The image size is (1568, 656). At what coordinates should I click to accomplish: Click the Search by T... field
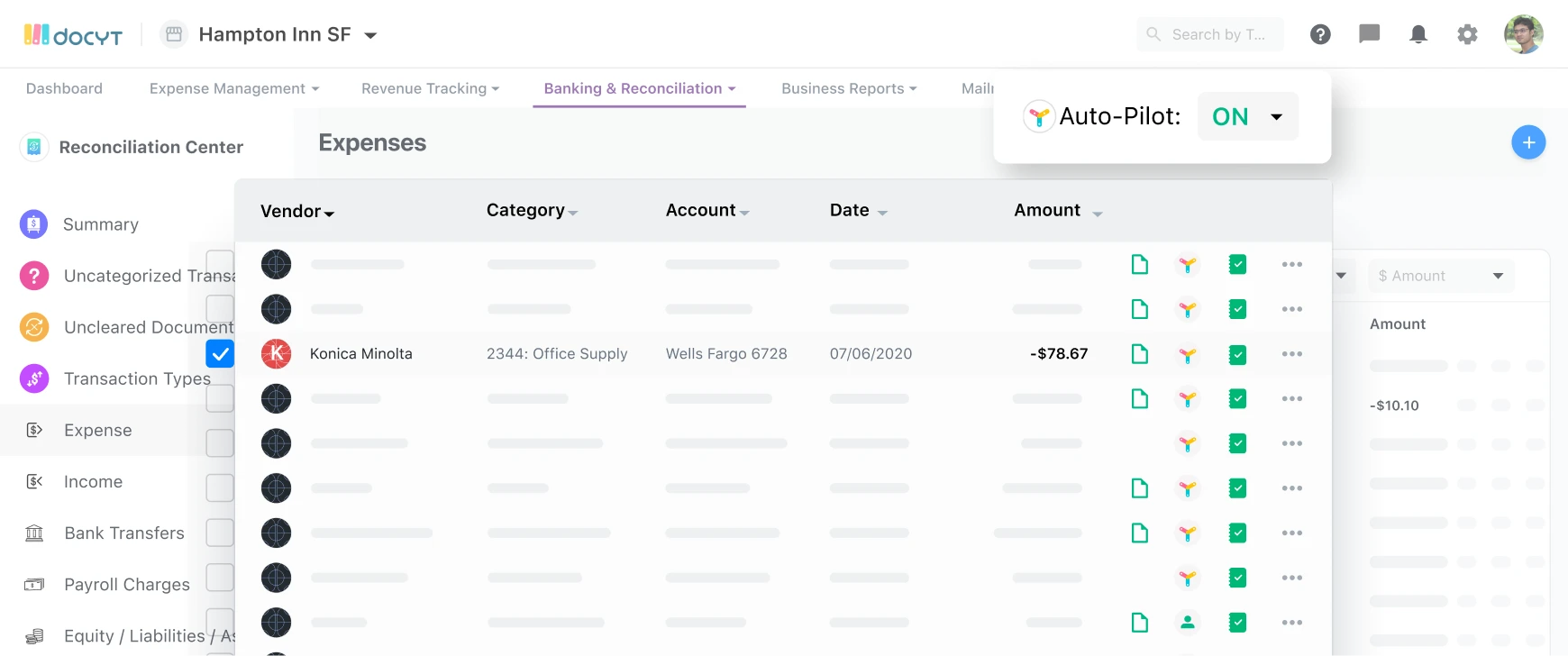(1210, 34)
